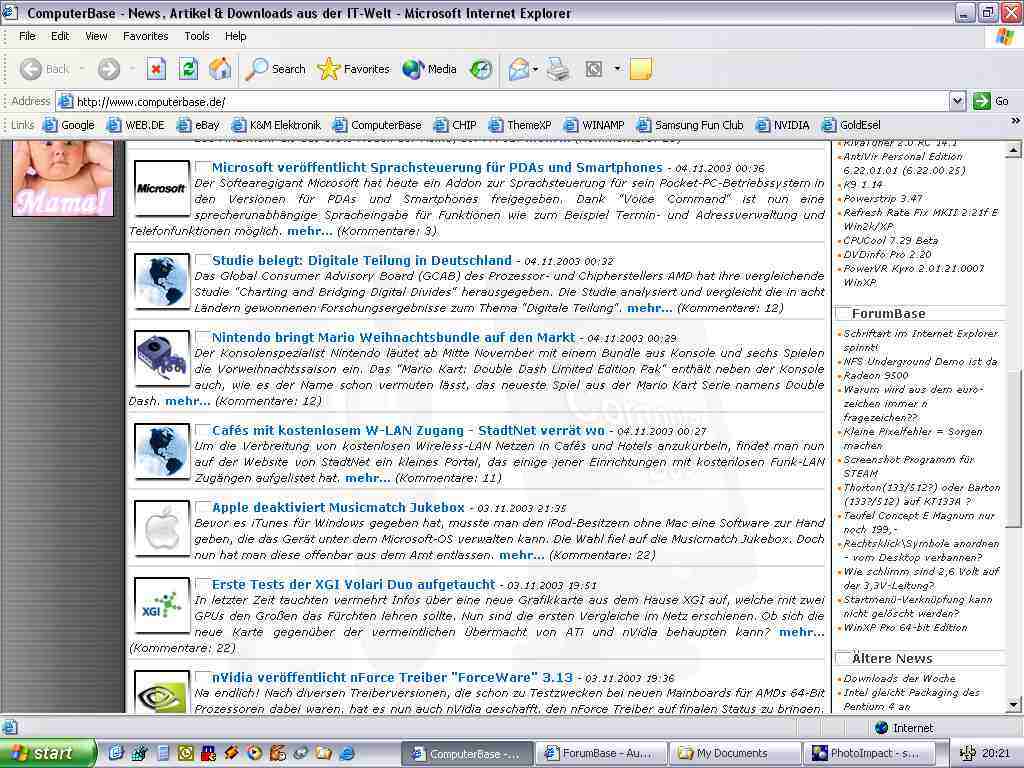
Task: Open the History pane icon
Action: point(481,69)
